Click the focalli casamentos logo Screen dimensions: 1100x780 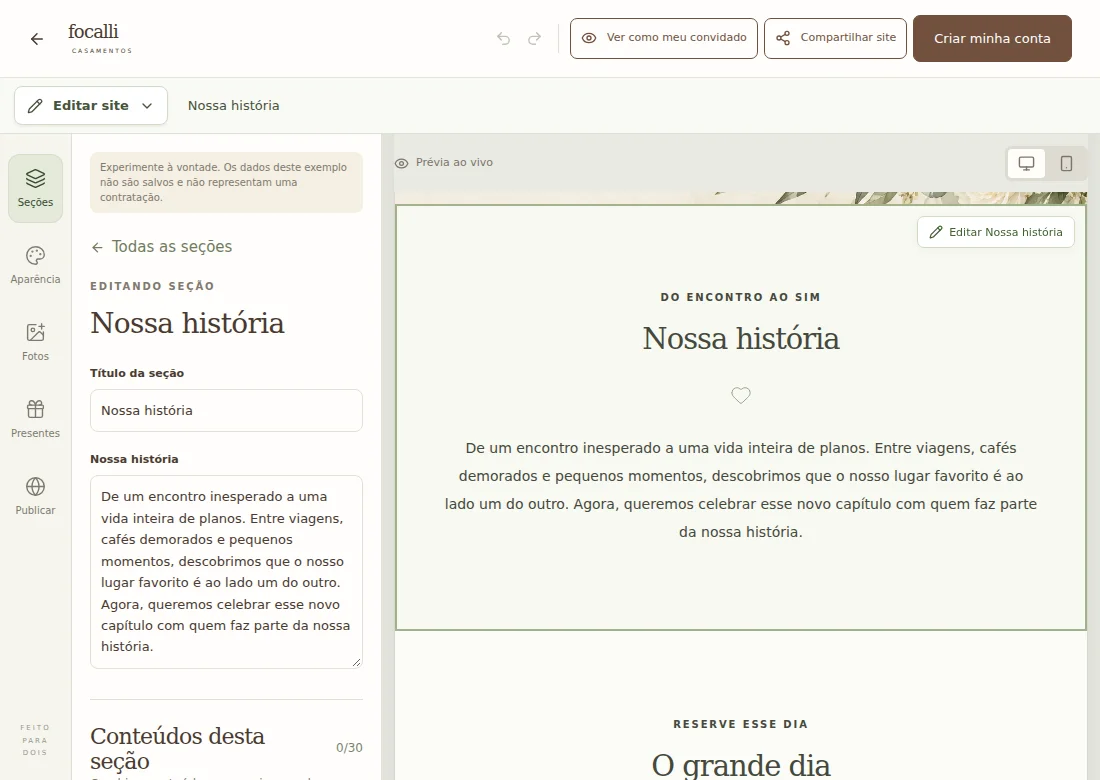coord(100,39)
